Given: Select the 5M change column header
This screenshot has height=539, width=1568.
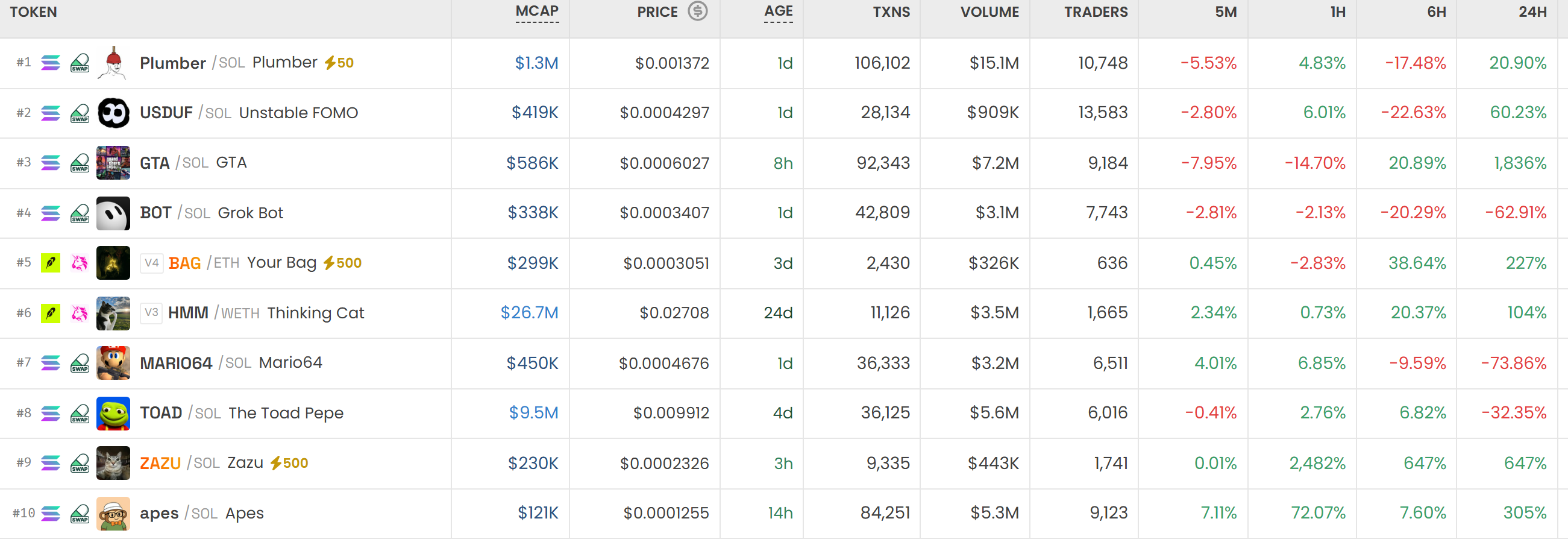Looking at the screenshot, I should [x=1225, y=11].
